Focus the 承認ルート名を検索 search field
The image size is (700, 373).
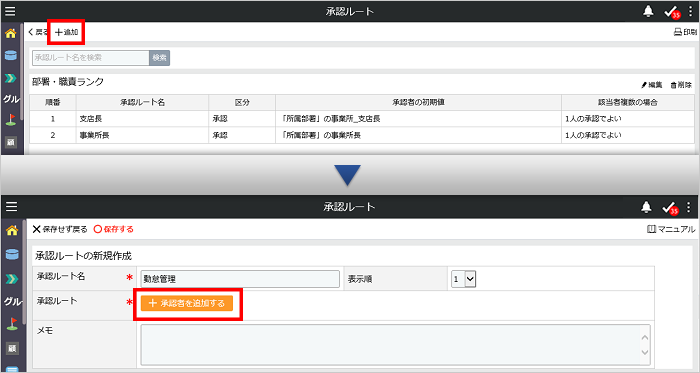(91, 58)
